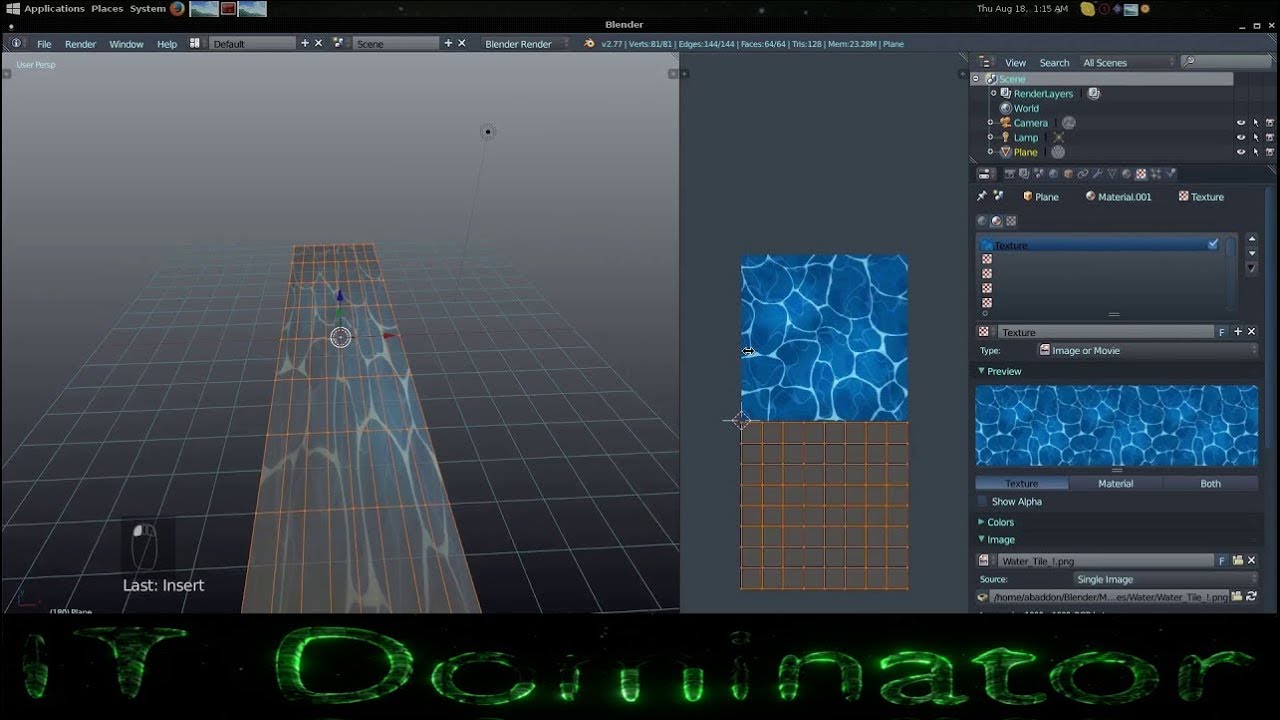Open the Applications menu in the top panel
Viewport: 1280px width, 720px height.
tap(54, 9)
